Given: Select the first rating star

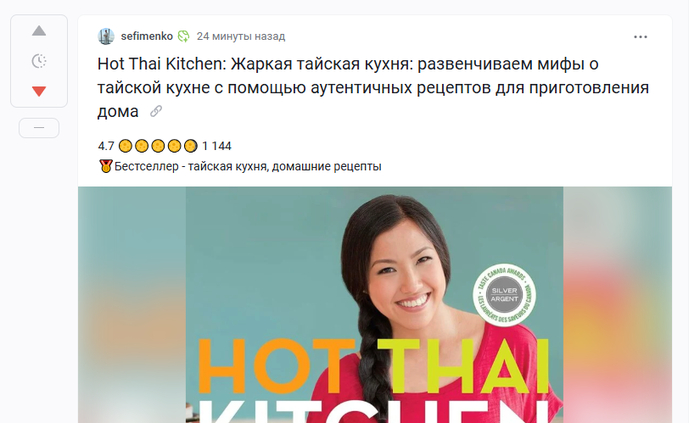Looking at the screenshot, I should click(x=125, y=146).
